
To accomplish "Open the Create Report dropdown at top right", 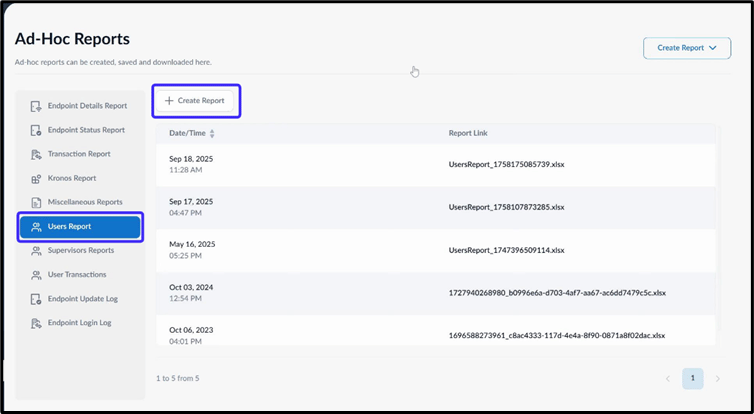I will (687, 48).
